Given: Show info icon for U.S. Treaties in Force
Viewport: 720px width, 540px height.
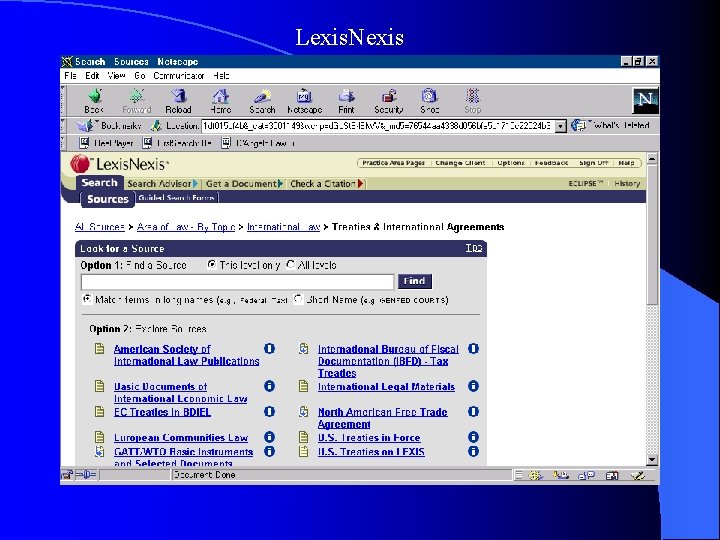Looking at the screenshot, I should pos(473,437).
